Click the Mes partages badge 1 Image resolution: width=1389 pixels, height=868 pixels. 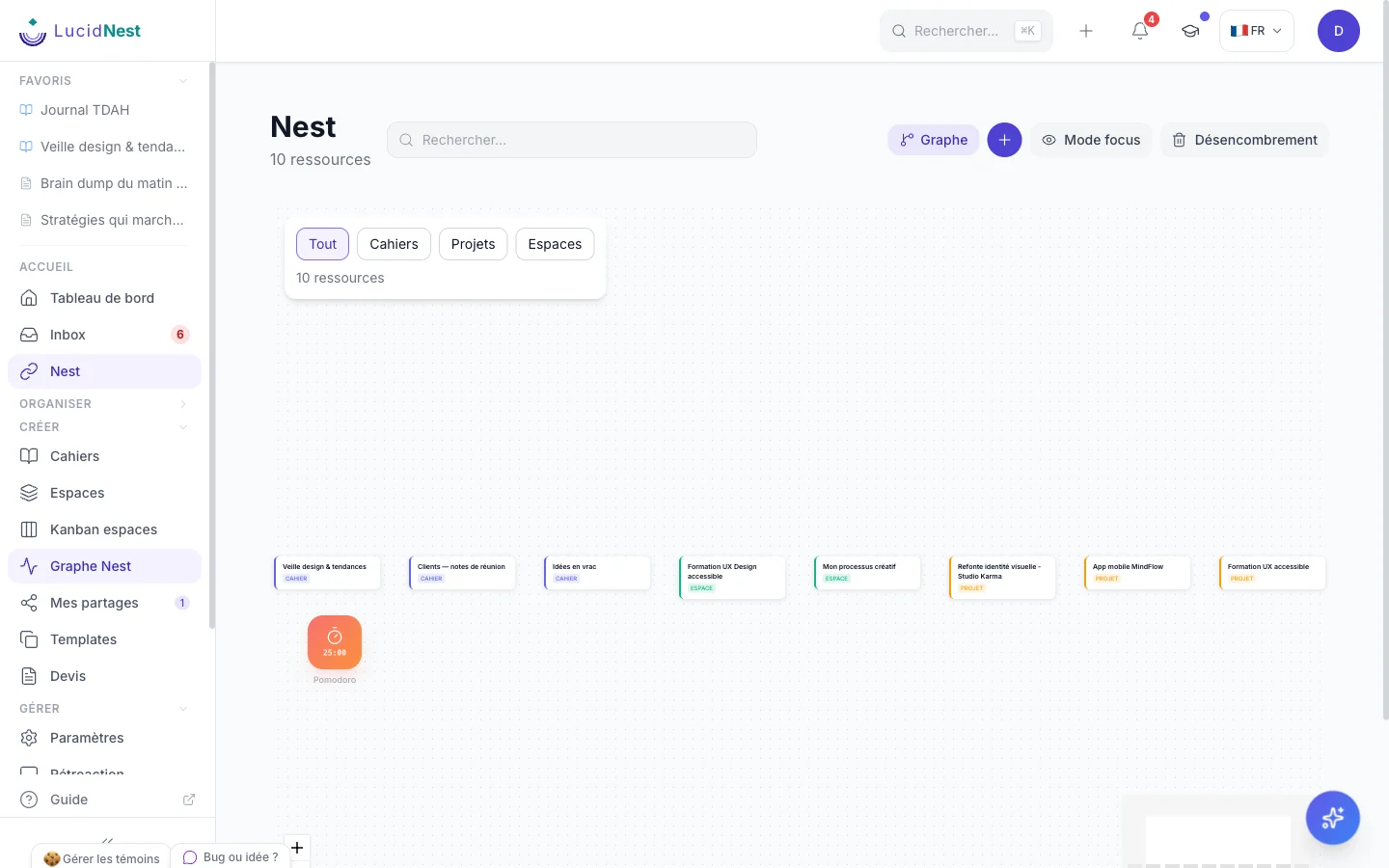click(x=181, y=603)
